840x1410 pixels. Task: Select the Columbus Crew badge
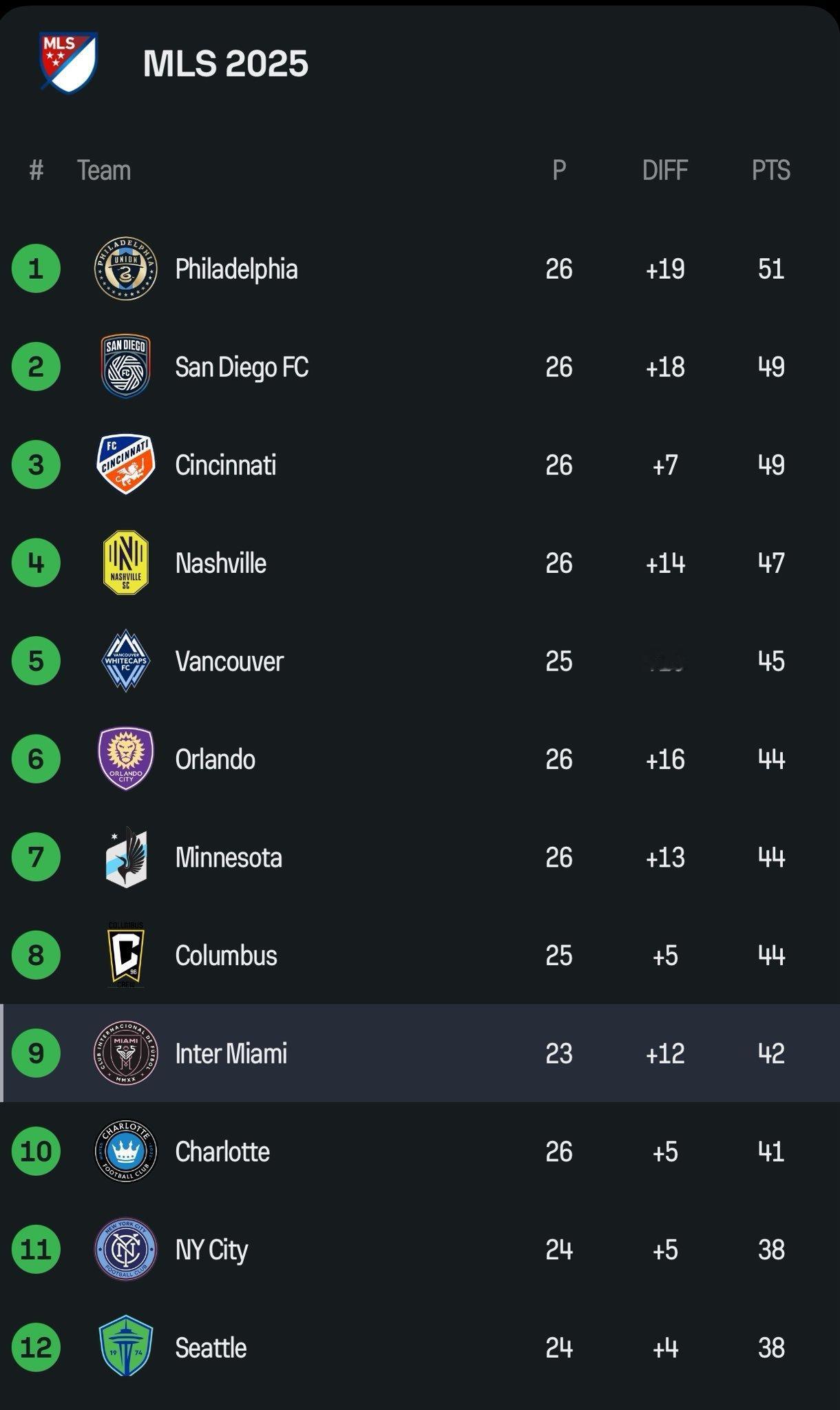click(x=125, y=955)
